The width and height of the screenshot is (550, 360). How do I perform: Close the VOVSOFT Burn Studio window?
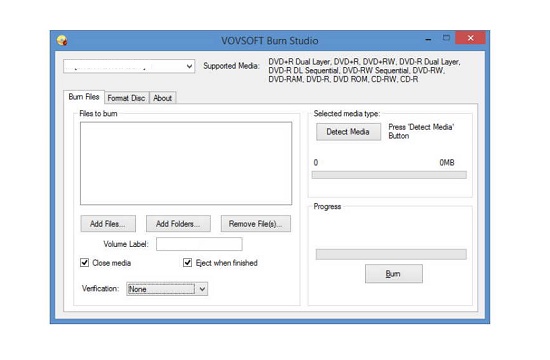click(x=470, y=38)
